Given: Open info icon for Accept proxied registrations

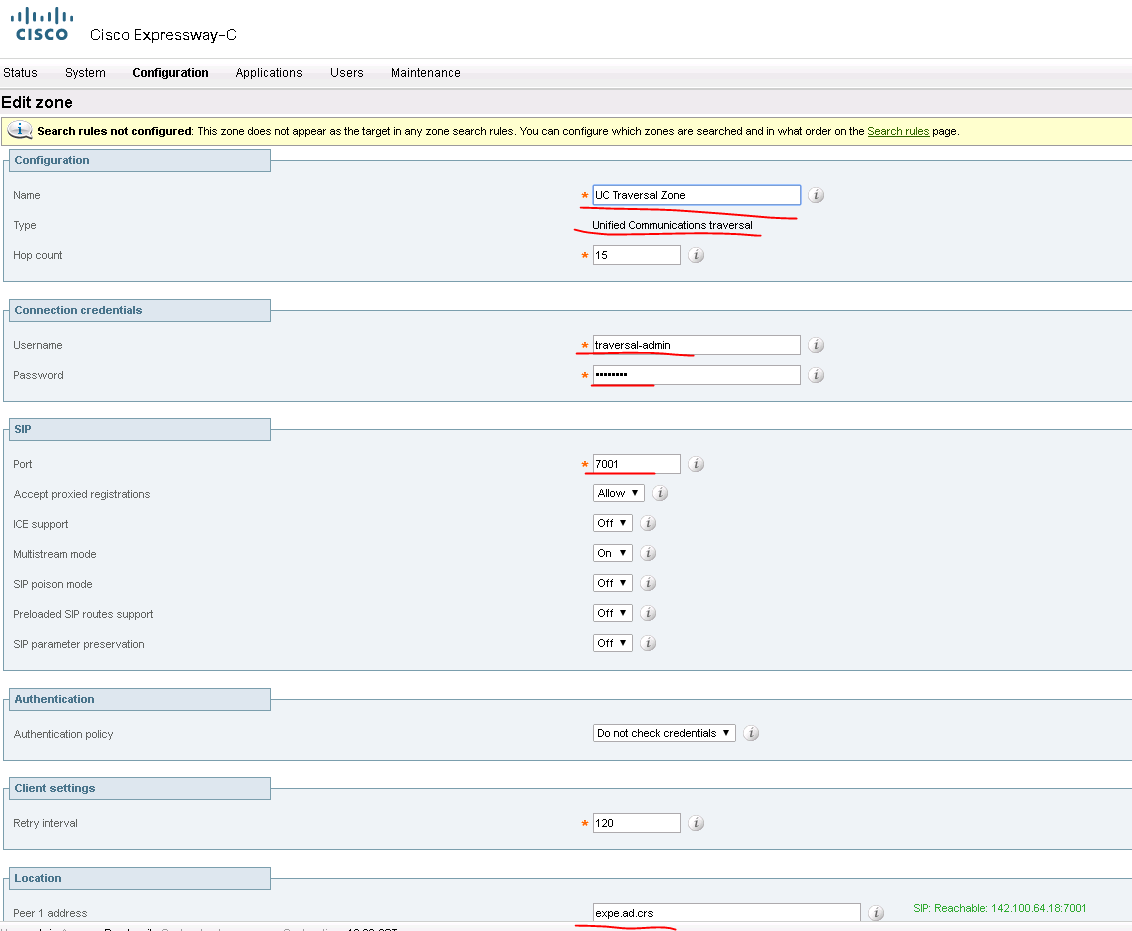Looking at the screenshot, I should point(660,493).
